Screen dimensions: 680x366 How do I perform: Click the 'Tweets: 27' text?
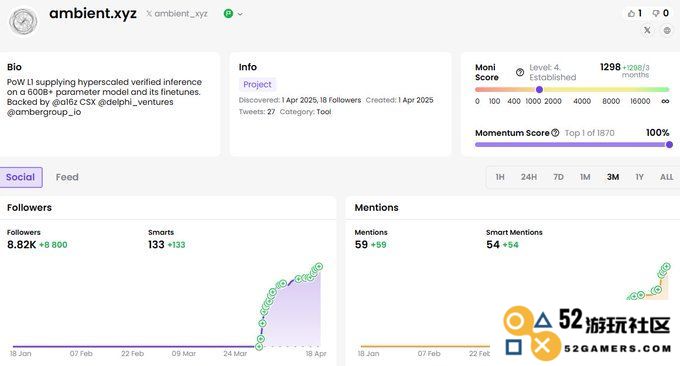257,112
